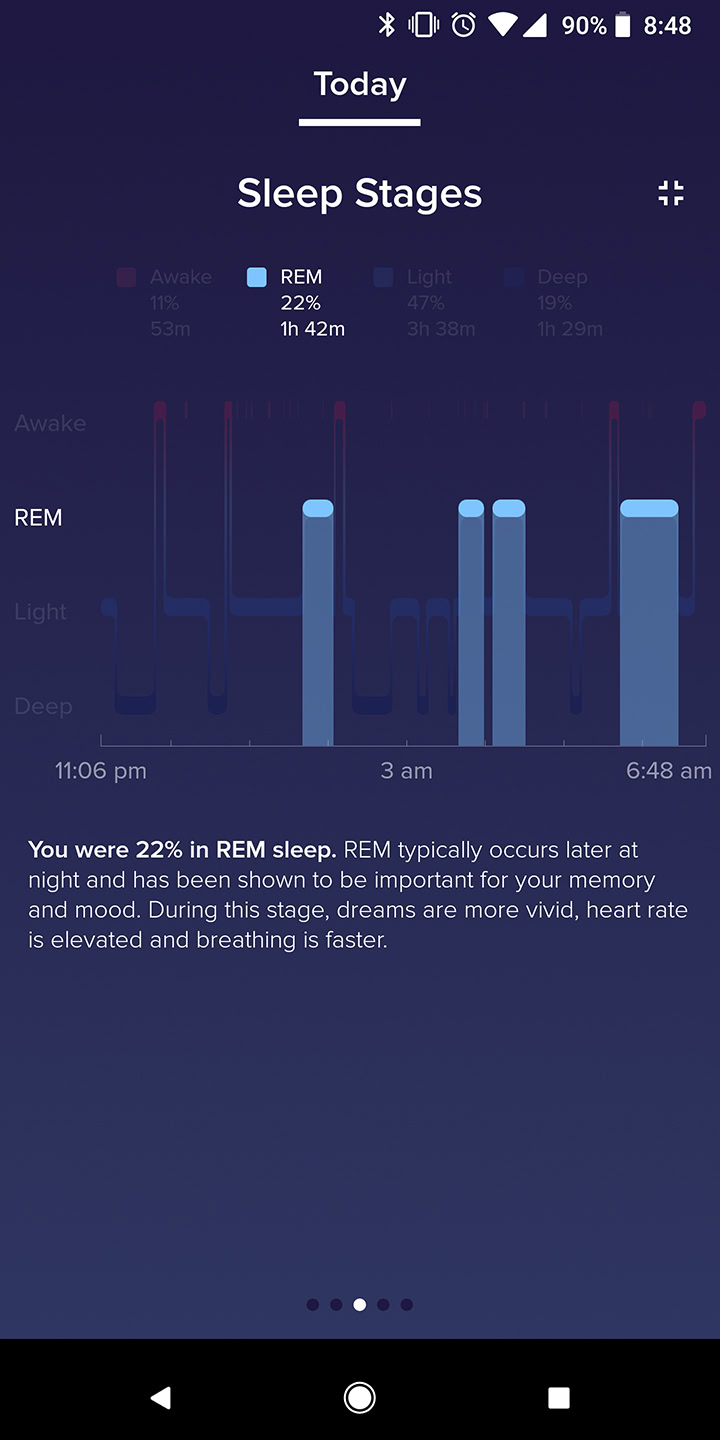
Task: Tap the Wi-Fi signal status icon
Action: coord(502,25)
